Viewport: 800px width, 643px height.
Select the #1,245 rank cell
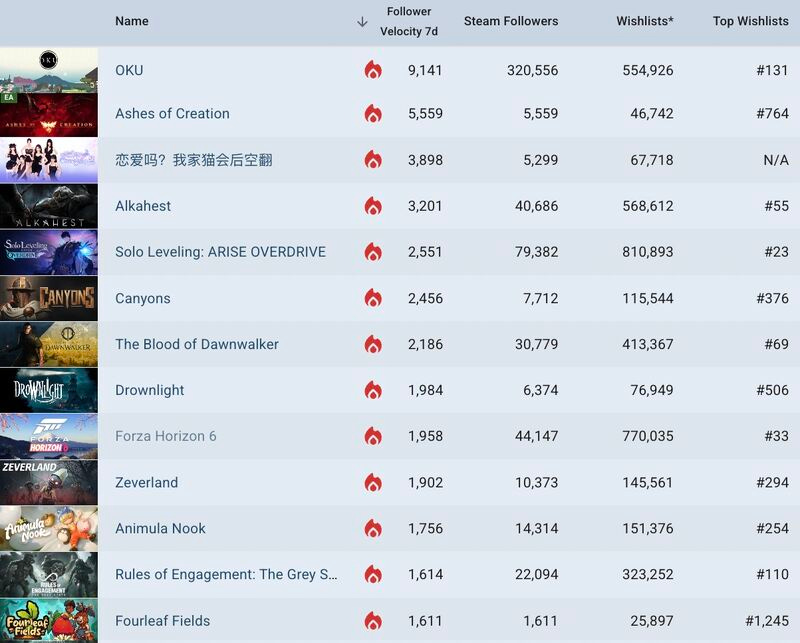click(x=767, y=621)
